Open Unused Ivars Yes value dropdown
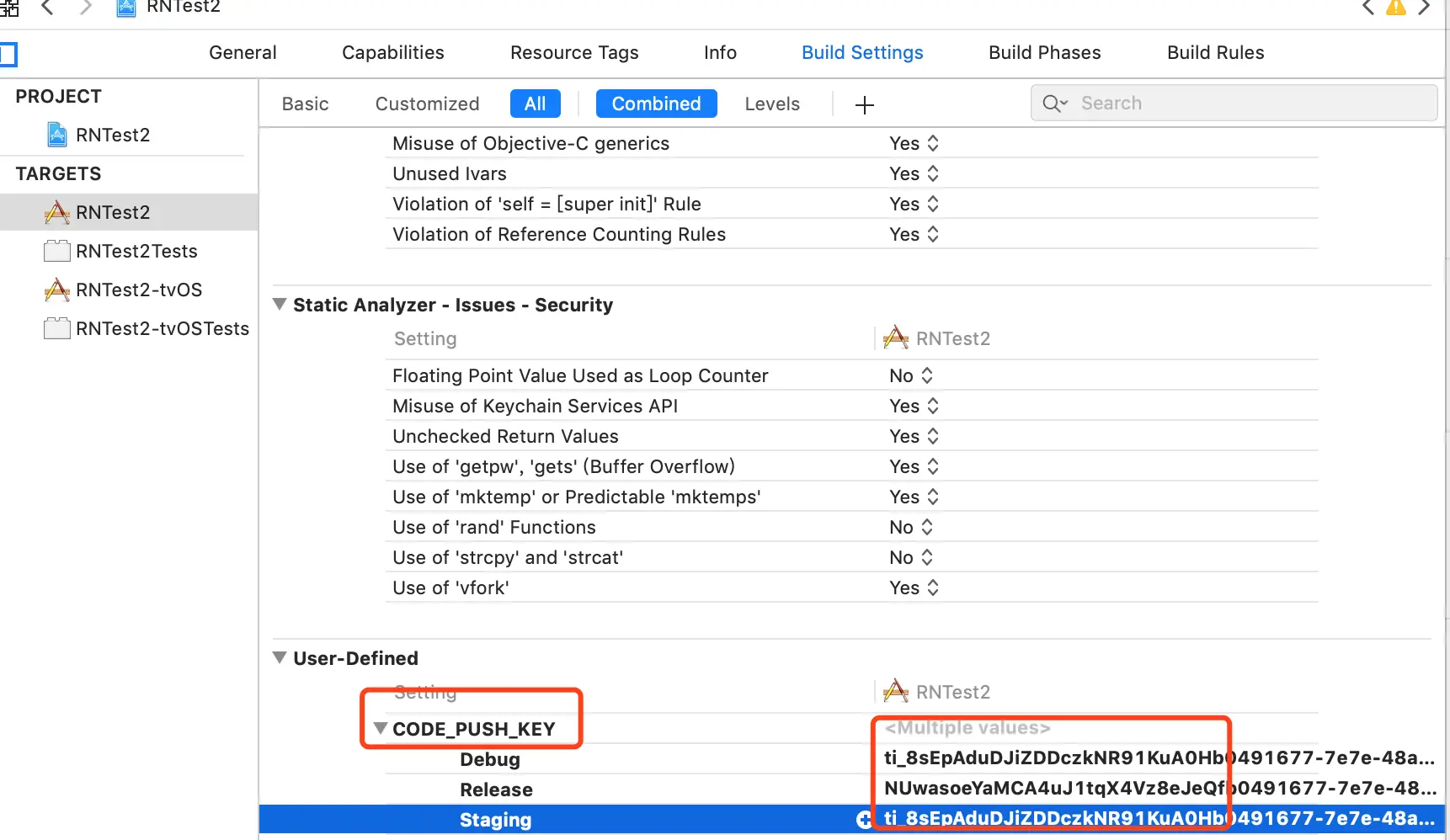The width and height of the screenshot is (1450, 840). click(914, 173)
